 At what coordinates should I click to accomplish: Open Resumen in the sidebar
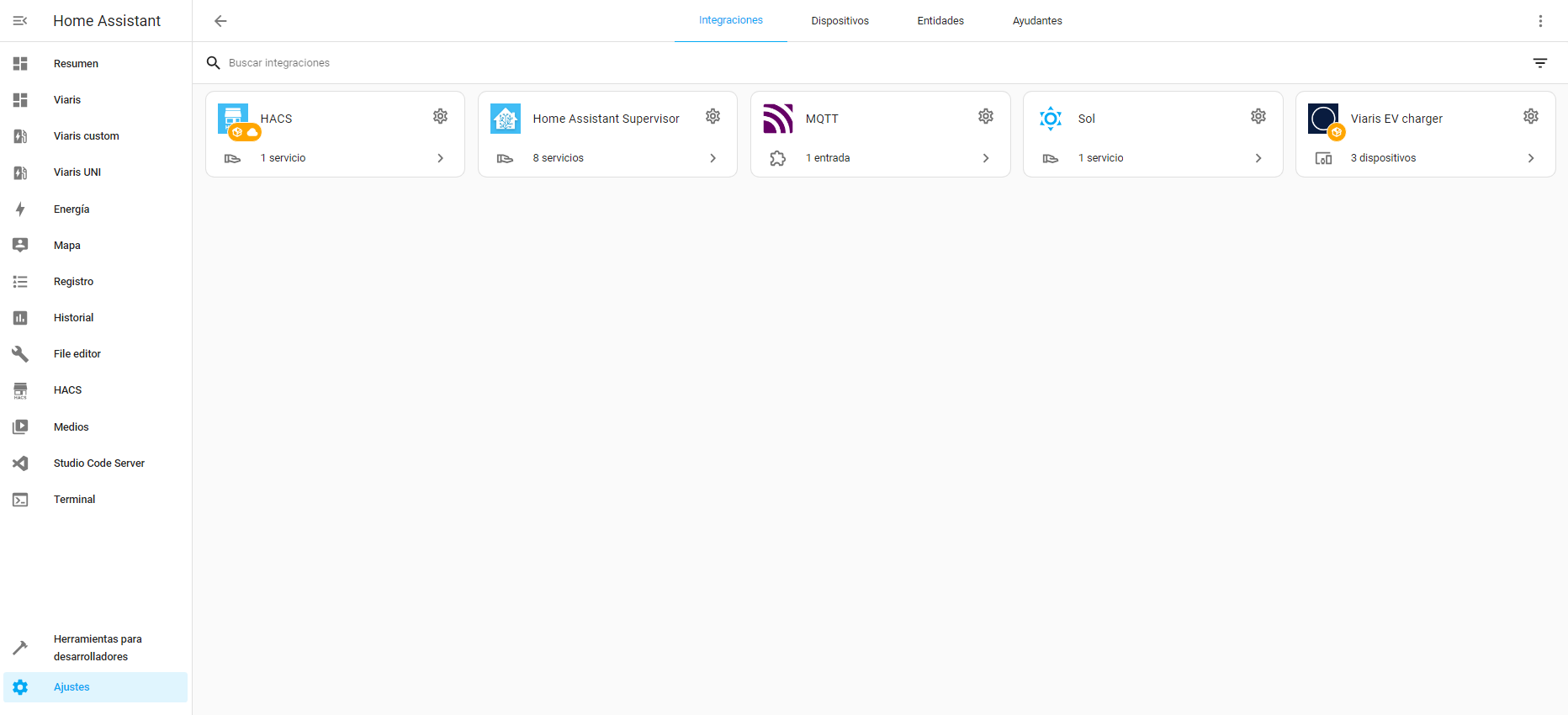[76, 64]
